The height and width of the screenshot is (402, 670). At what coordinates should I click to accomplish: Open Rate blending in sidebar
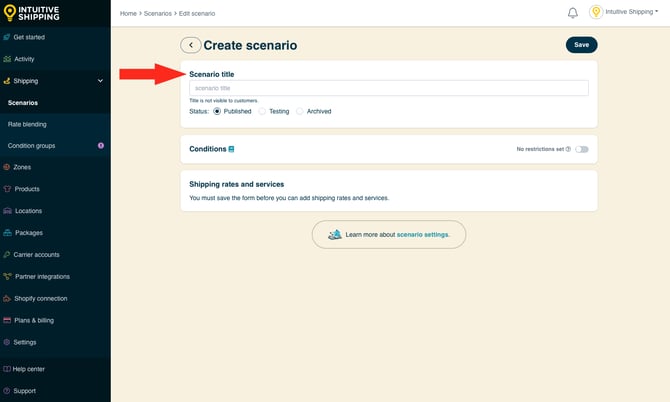tap(27, 124)
